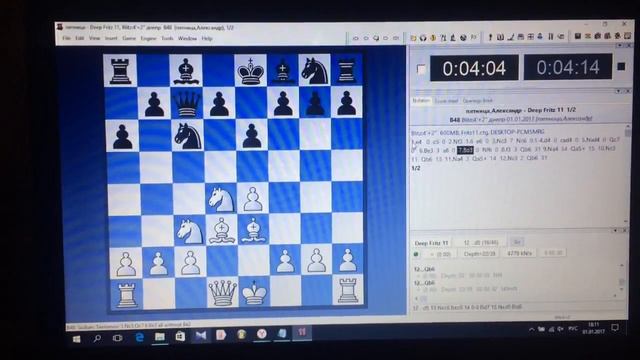Open the File menu
640x360 pixels.
click(x=66, y=38)
